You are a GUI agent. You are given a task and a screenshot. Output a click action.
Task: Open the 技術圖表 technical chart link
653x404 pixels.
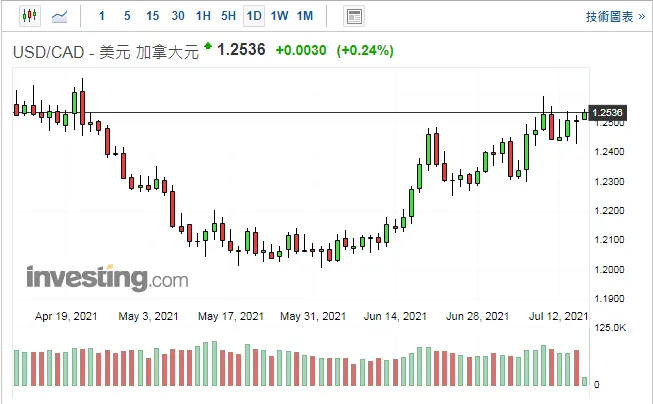(615, 17)
